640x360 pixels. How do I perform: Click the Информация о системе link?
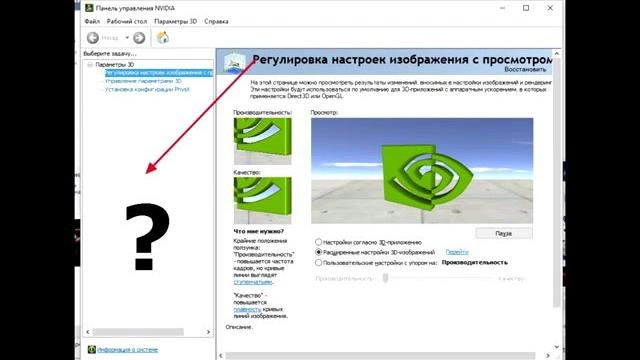[127, 349]
